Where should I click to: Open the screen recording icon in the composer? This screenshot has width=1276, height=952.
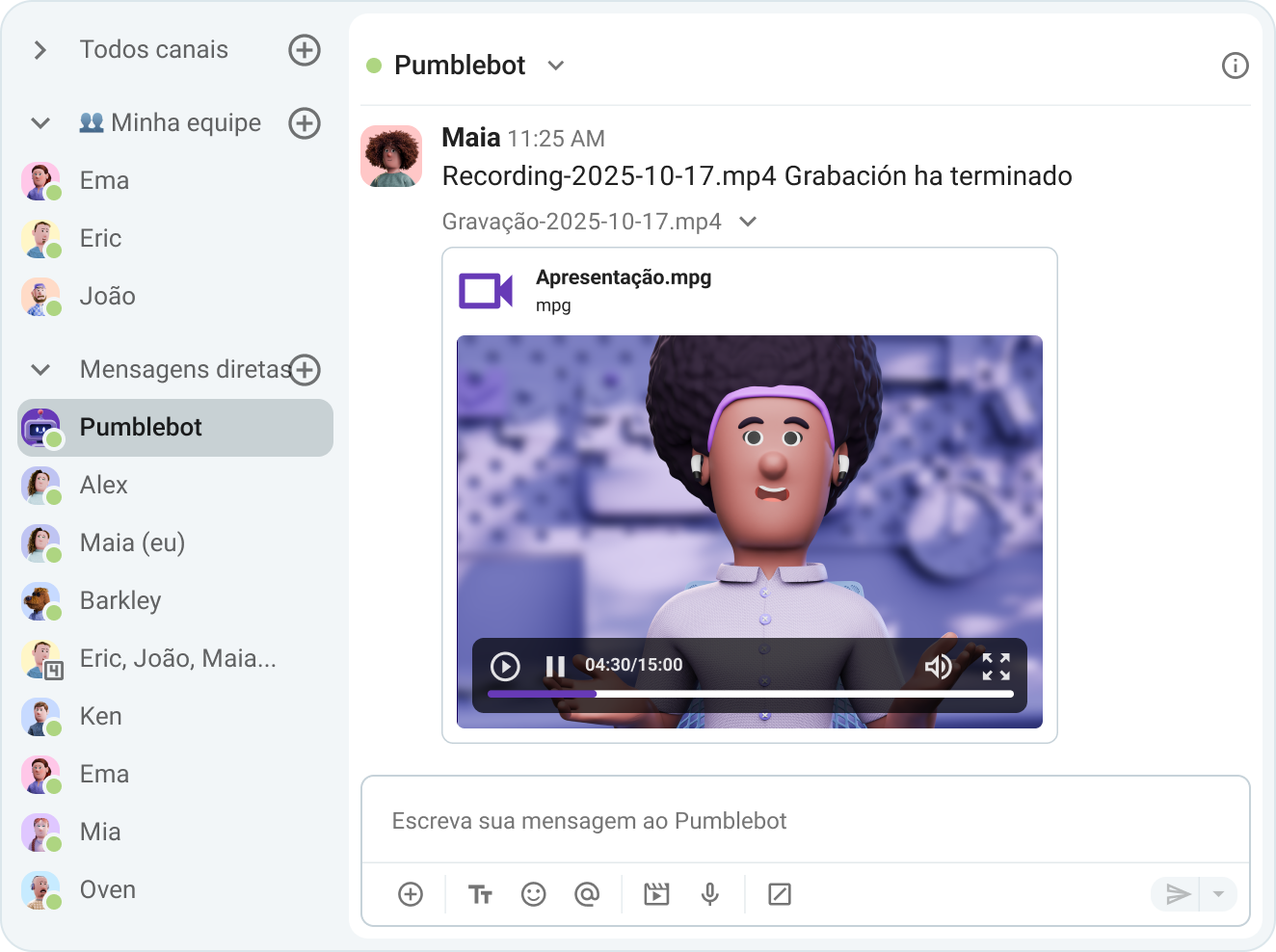pyautogui.click(x=780, y=894)
